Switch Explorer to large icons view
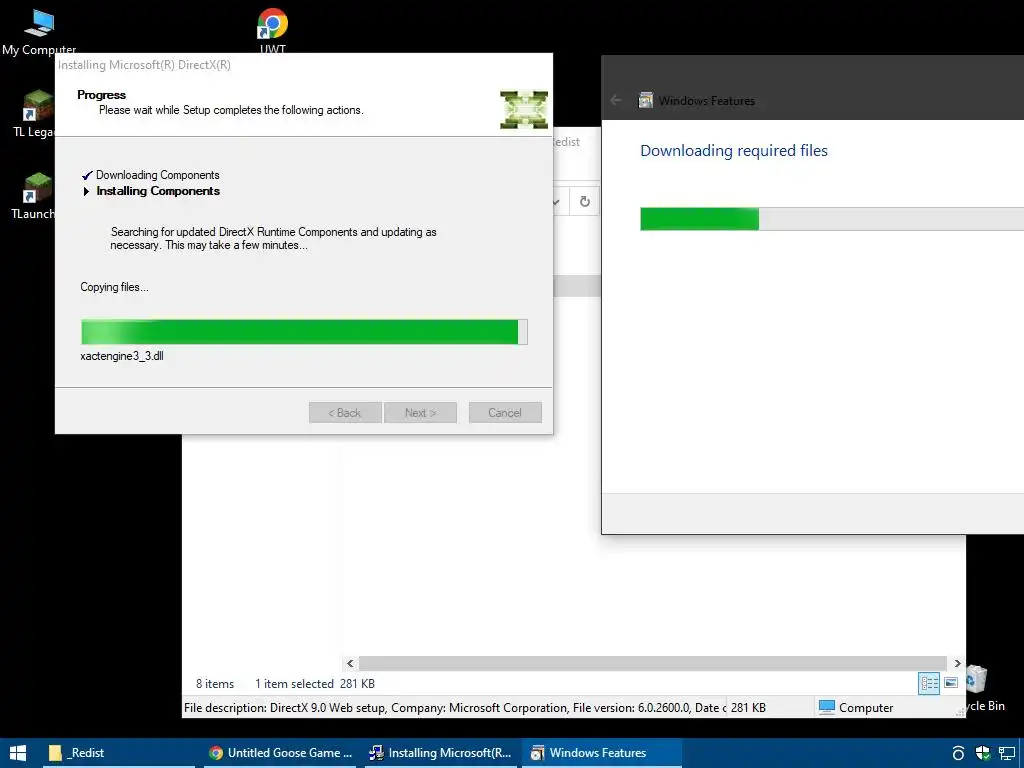 click(951, 683)
